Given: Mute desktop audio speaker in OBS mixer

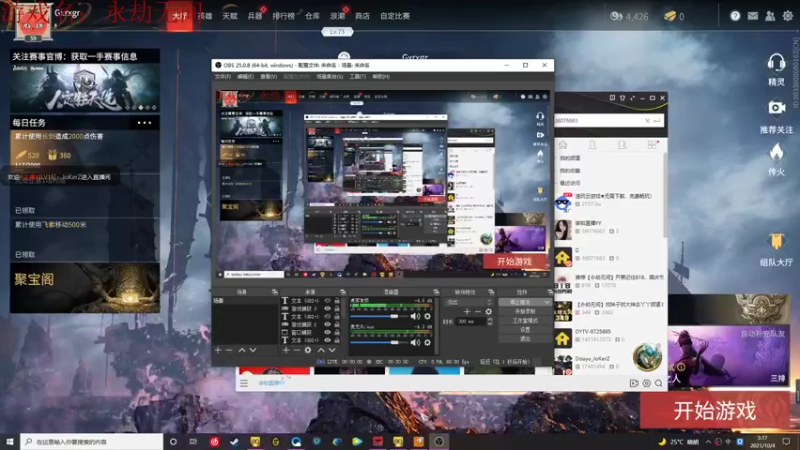Looking at the screenshot, I should pyautogui.click(x=415, y=316).
